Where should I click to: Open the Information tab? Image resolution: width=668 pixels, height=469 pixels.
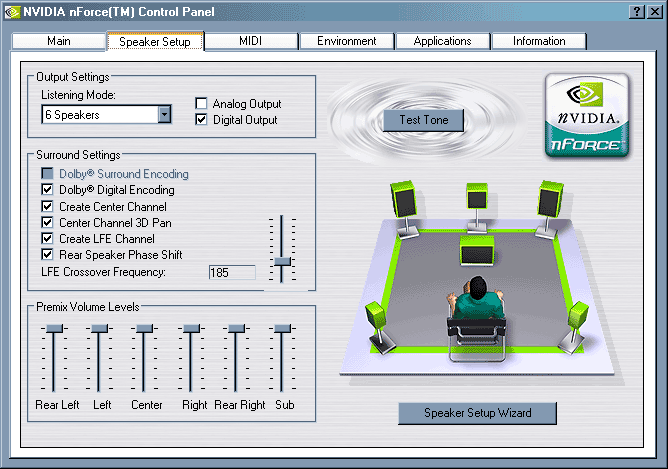tap(539, 41)
